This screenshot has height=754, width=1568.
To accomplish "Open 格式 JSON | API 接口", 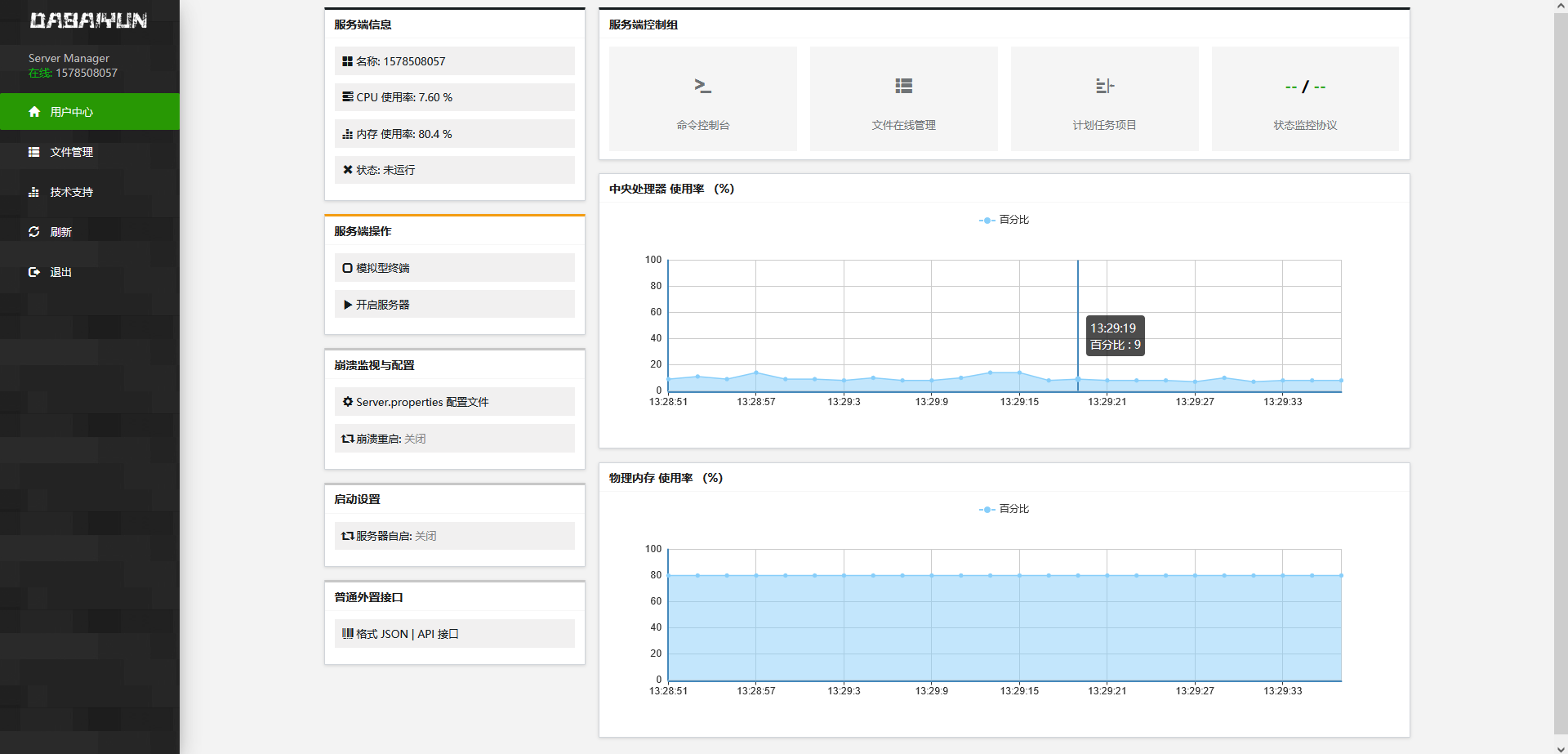I will 455,634.
